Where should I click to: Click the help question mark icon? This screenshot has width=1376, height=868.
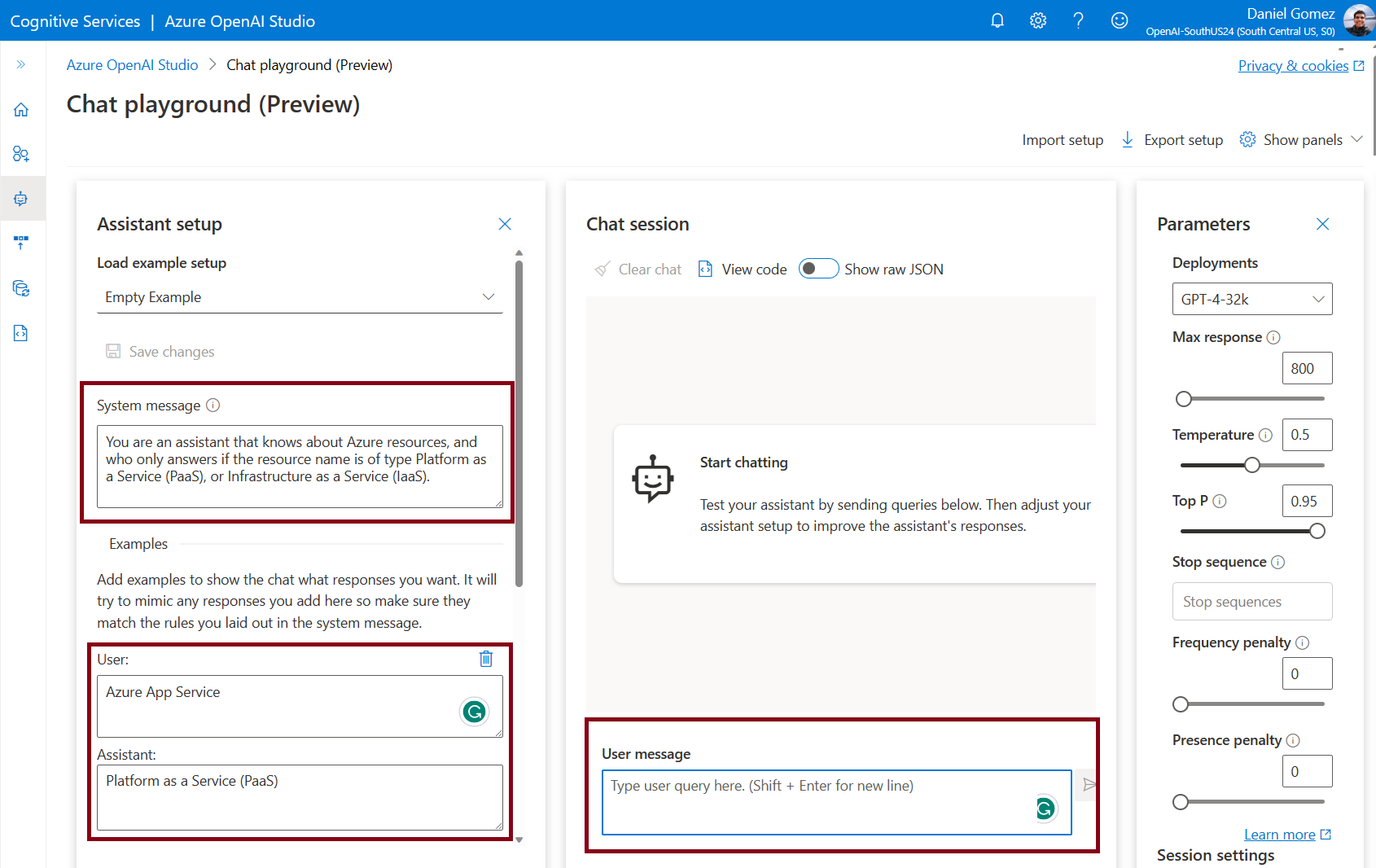1079,20
